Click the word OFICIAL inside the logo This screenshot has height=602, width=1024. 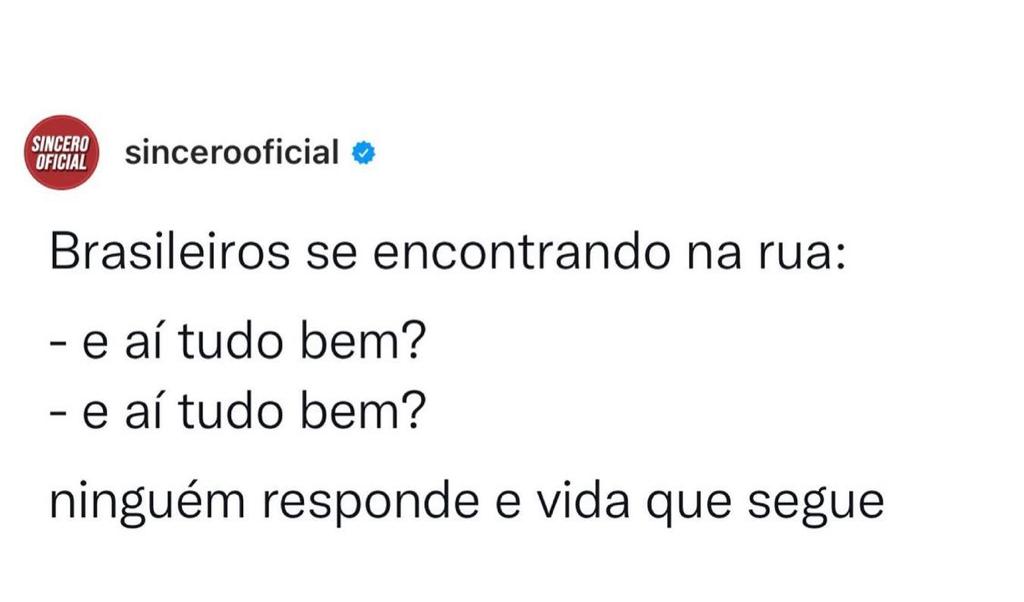61,162
